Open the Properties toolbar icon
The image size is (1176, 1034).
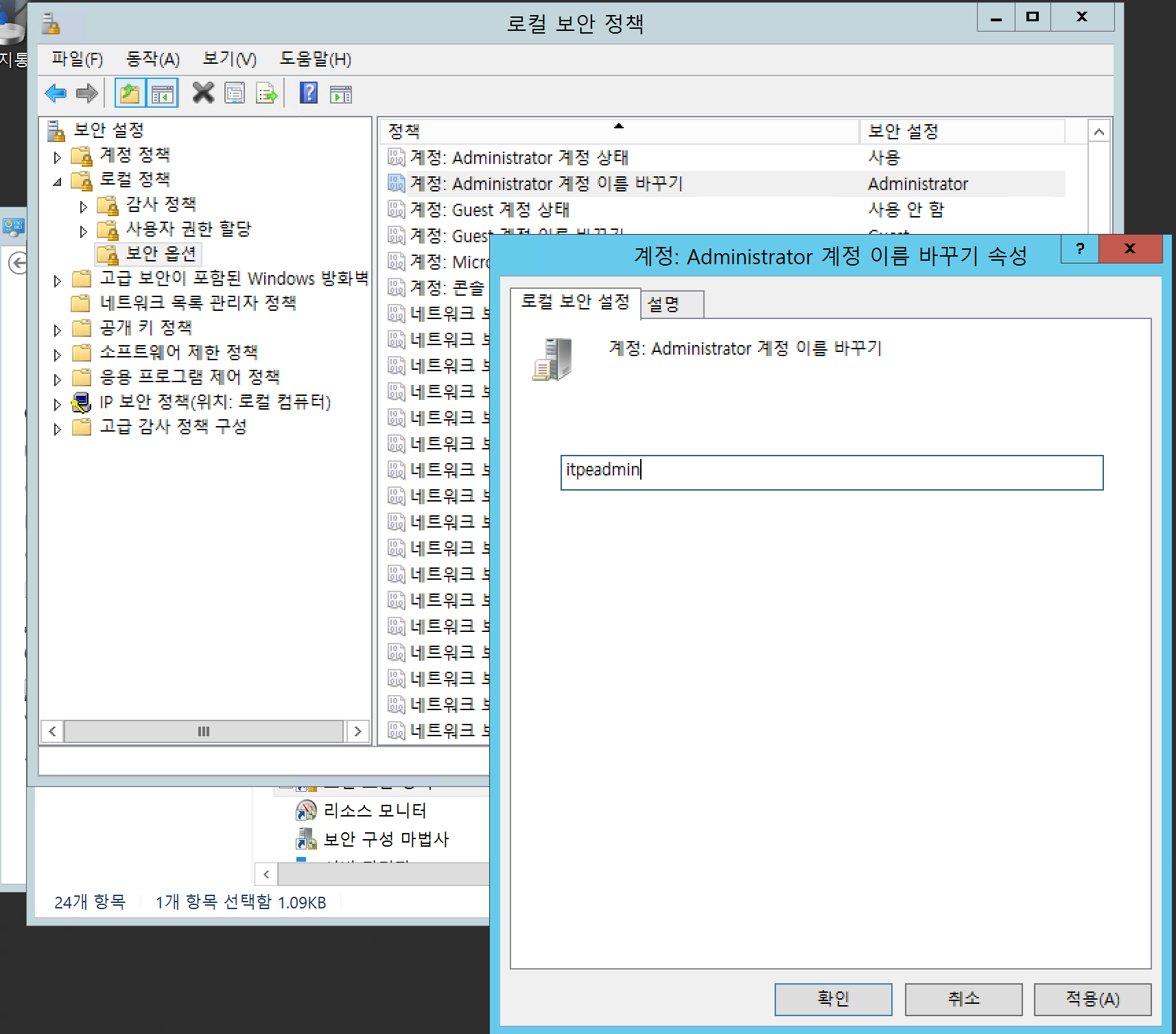point(235,93)
